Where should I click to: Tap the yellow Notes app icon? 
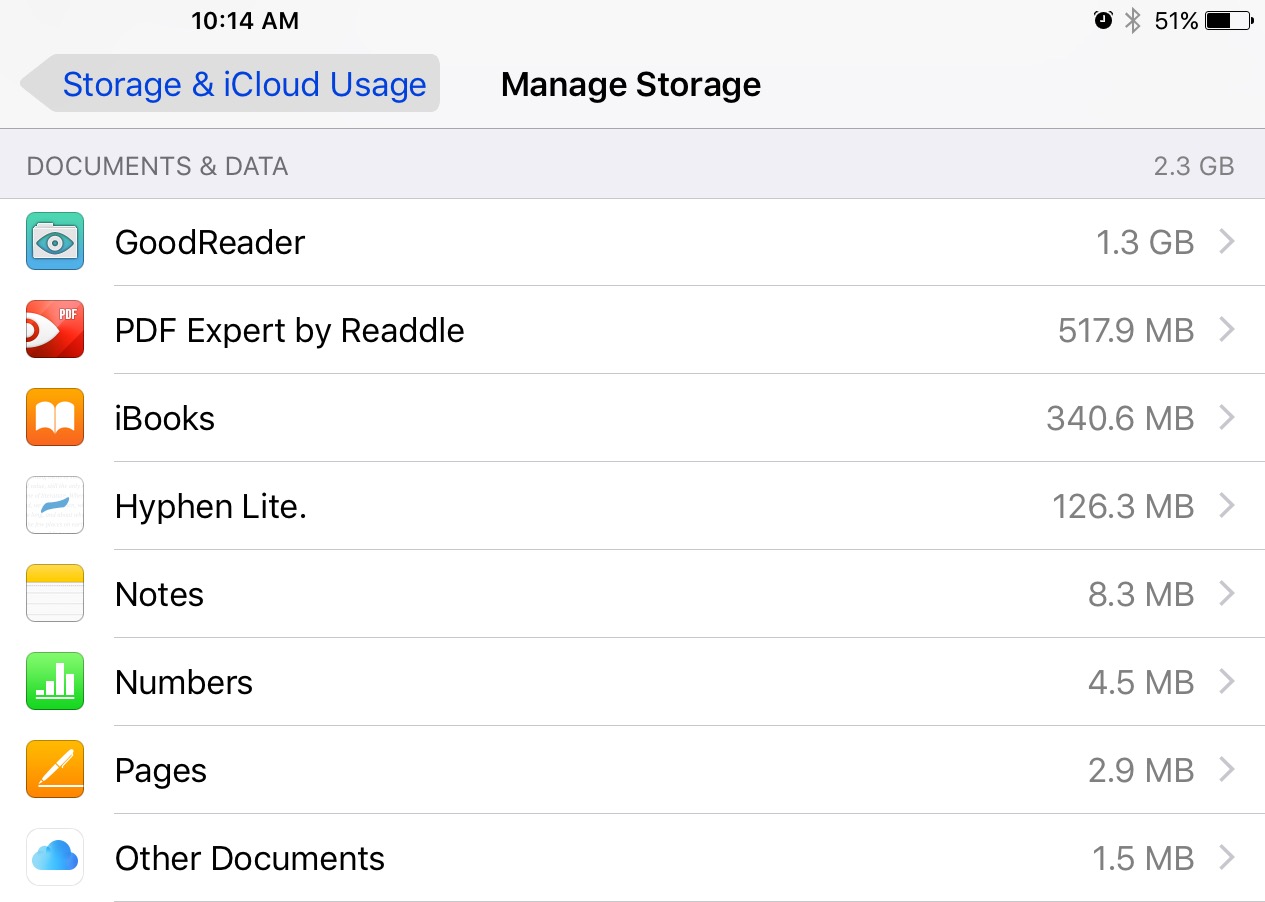55,594
